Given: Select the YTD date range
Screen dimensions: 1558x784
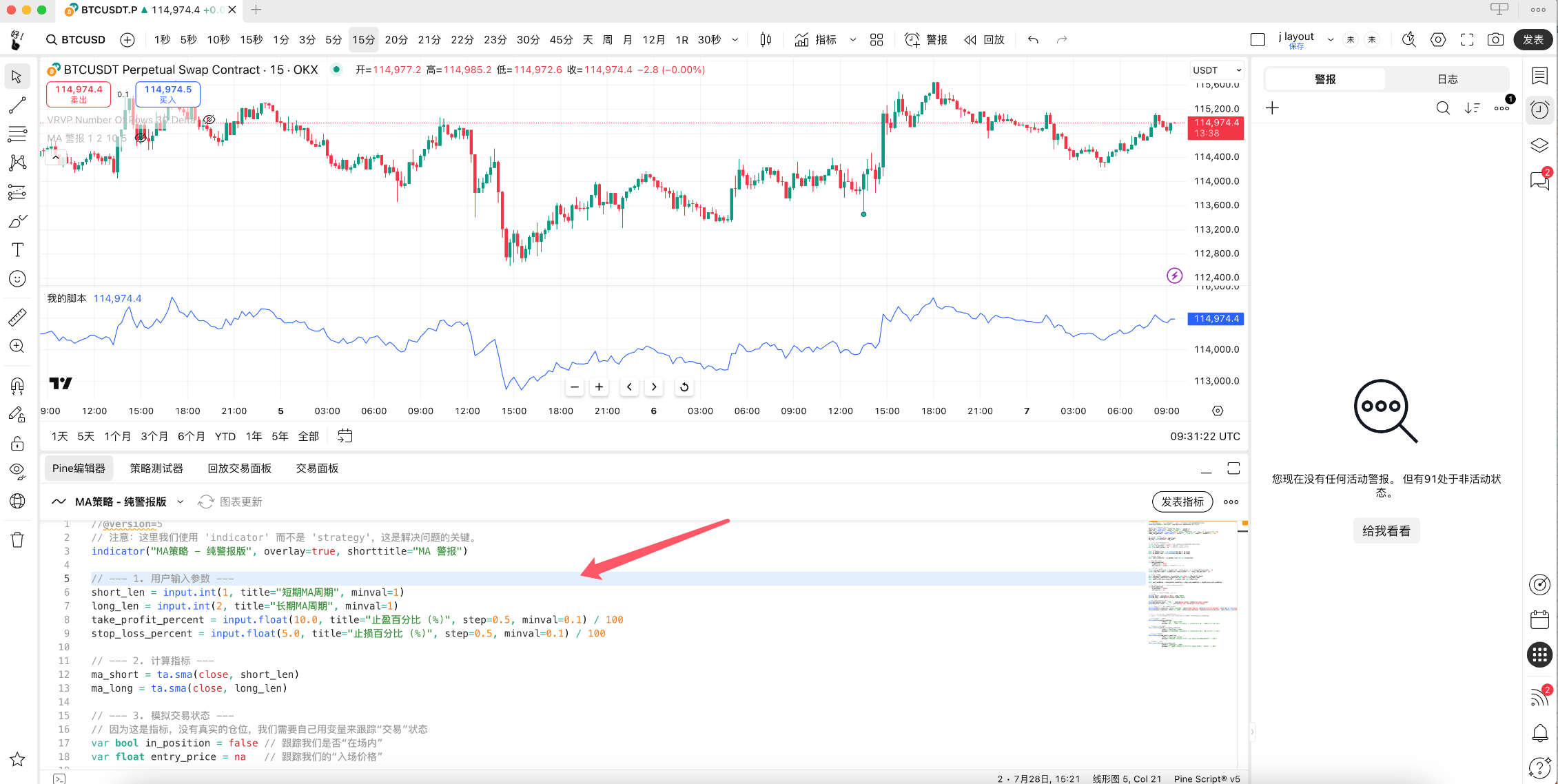Looking at the screenshot, I should (225, 436).
